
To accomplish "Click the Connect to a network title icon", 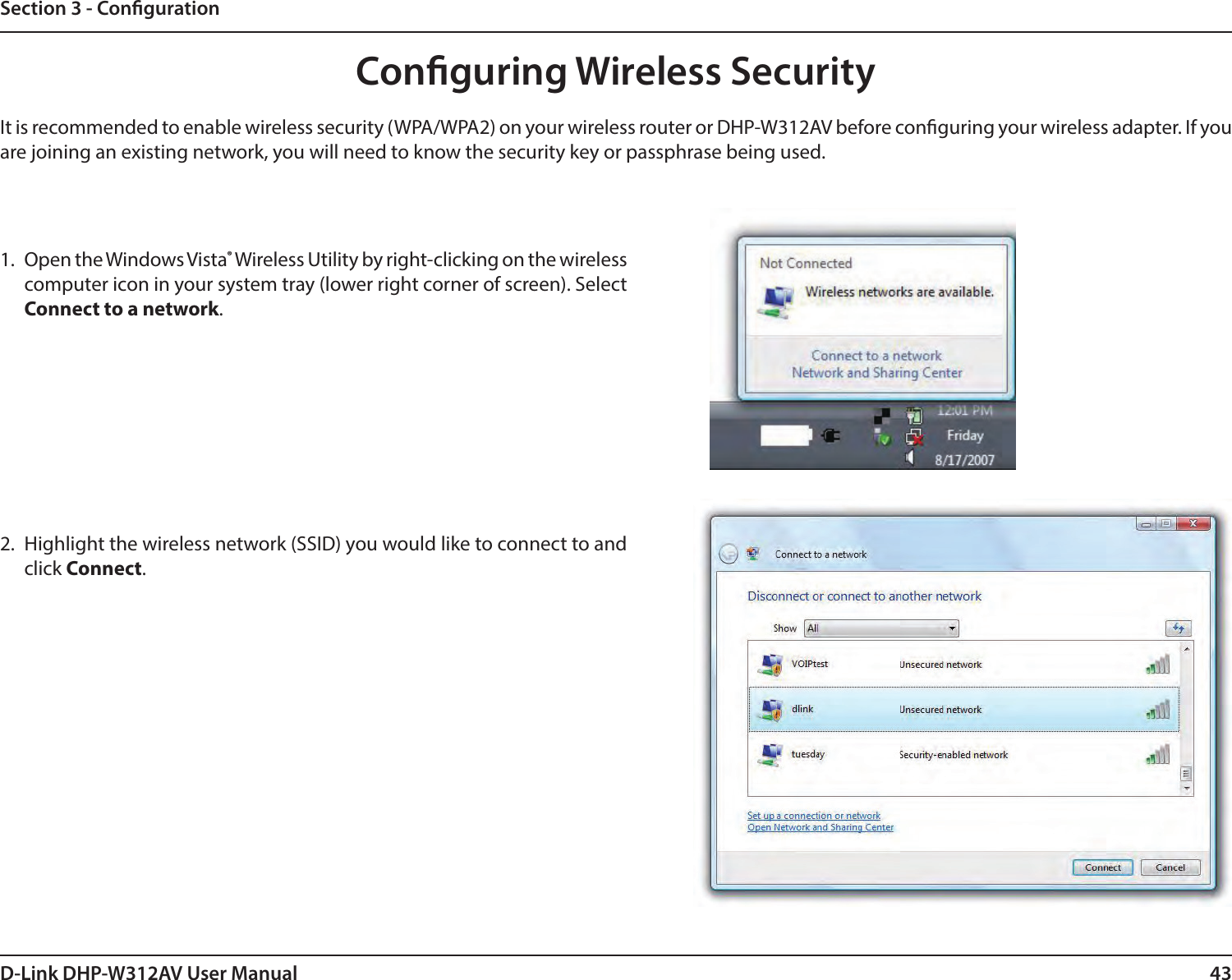I will tap(752, 554).
